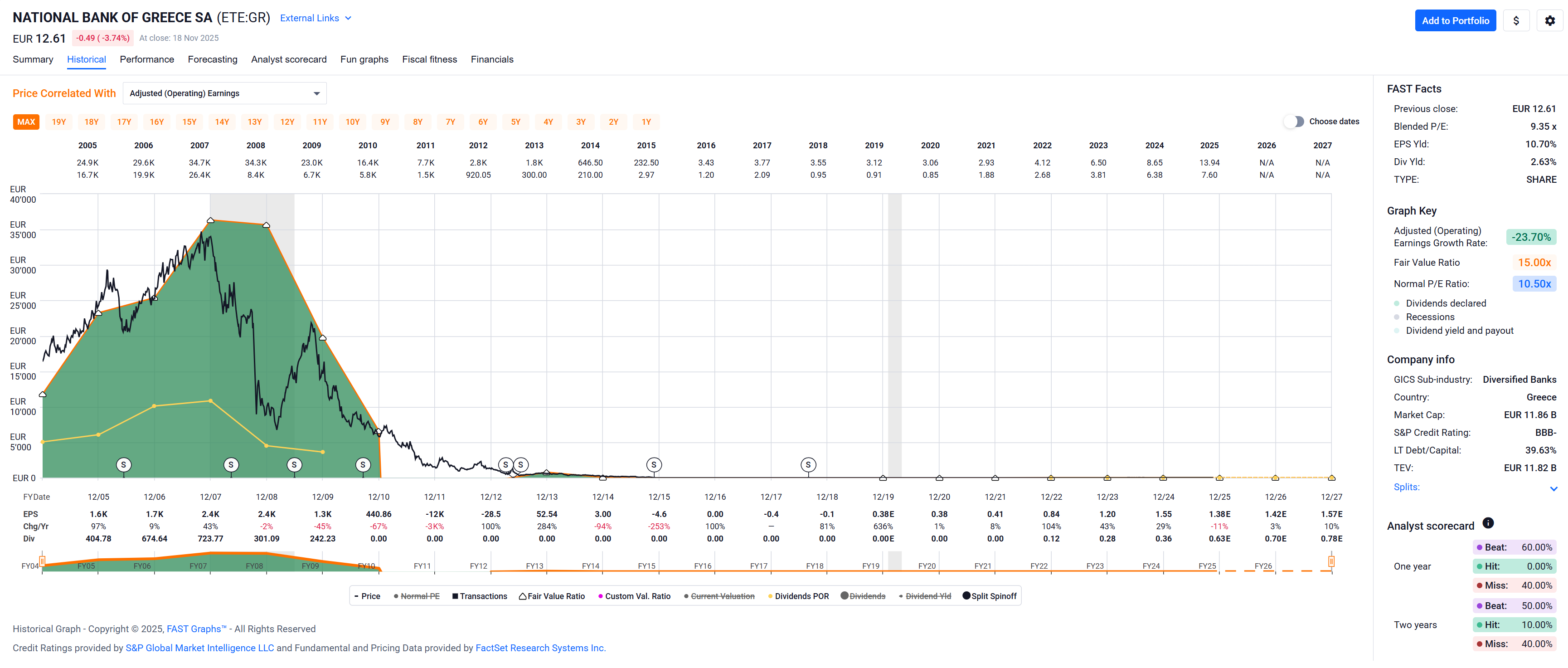Click the dollar currency icon button

click(x=1516, y=21)
